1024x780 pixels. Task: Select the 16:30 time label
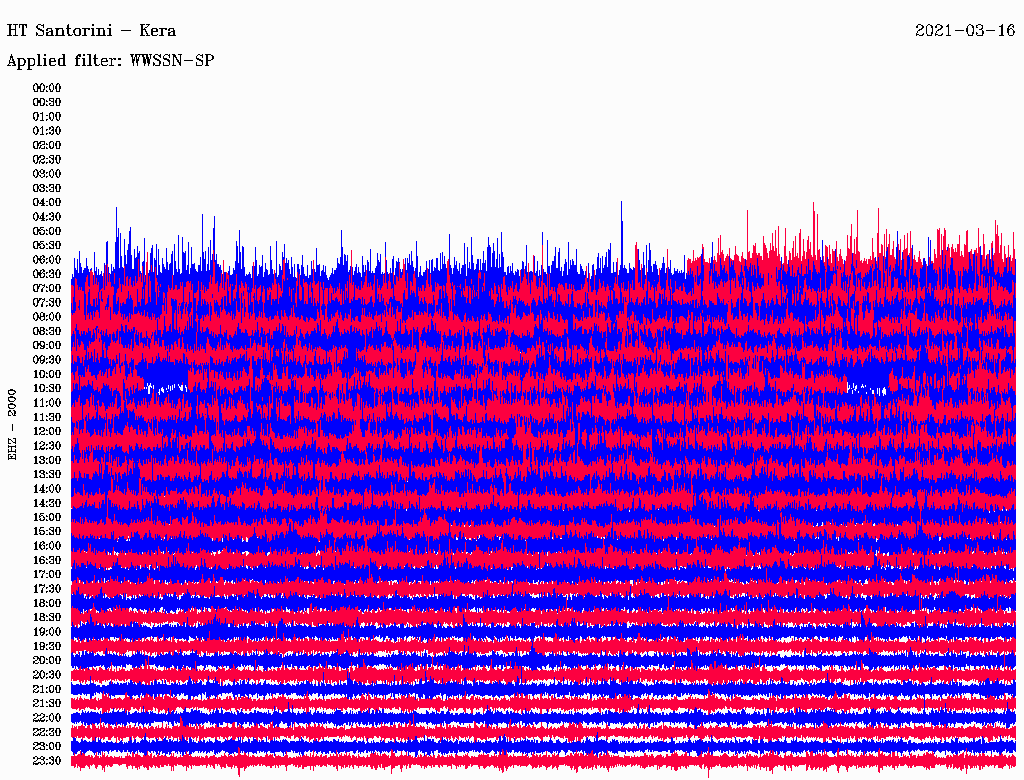47,561
